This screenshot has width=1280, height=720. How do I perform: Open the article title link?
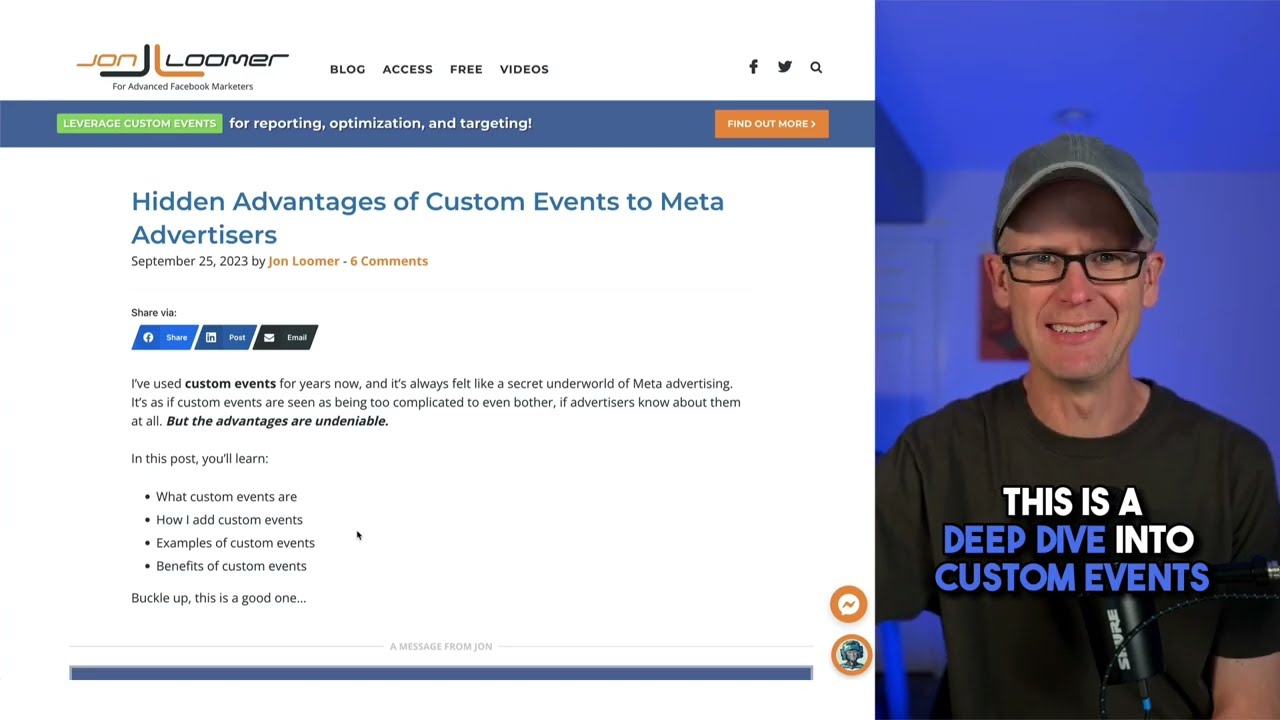click(427, 217)
